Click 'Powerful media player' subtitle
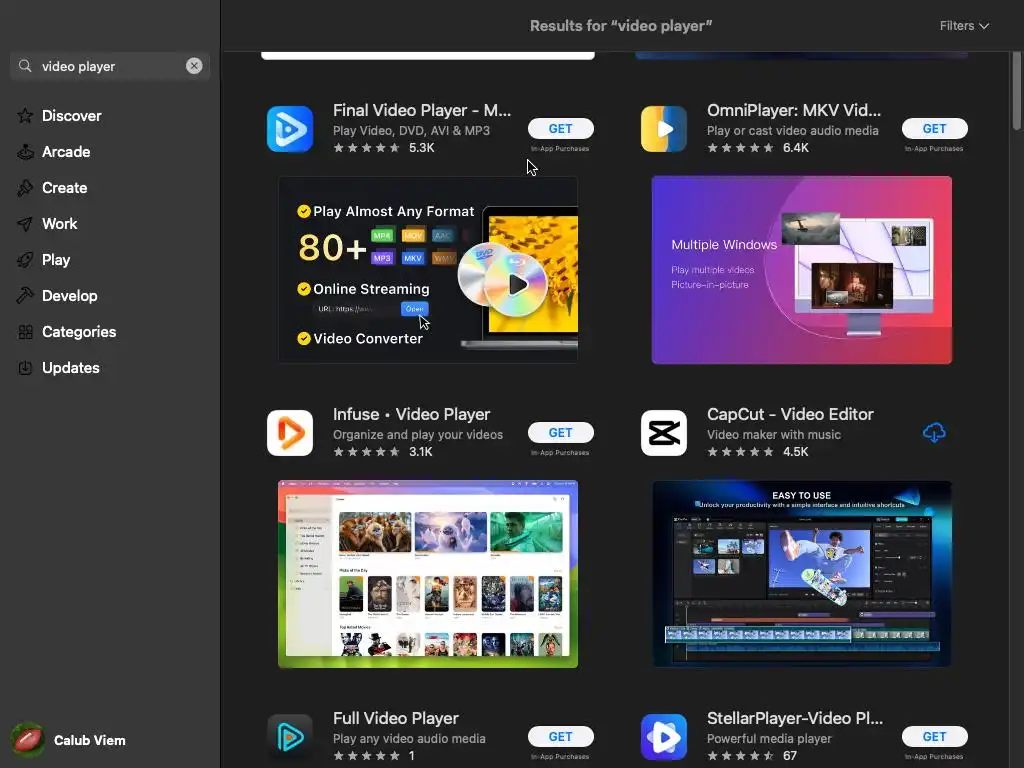 click(x=769, y=739)
